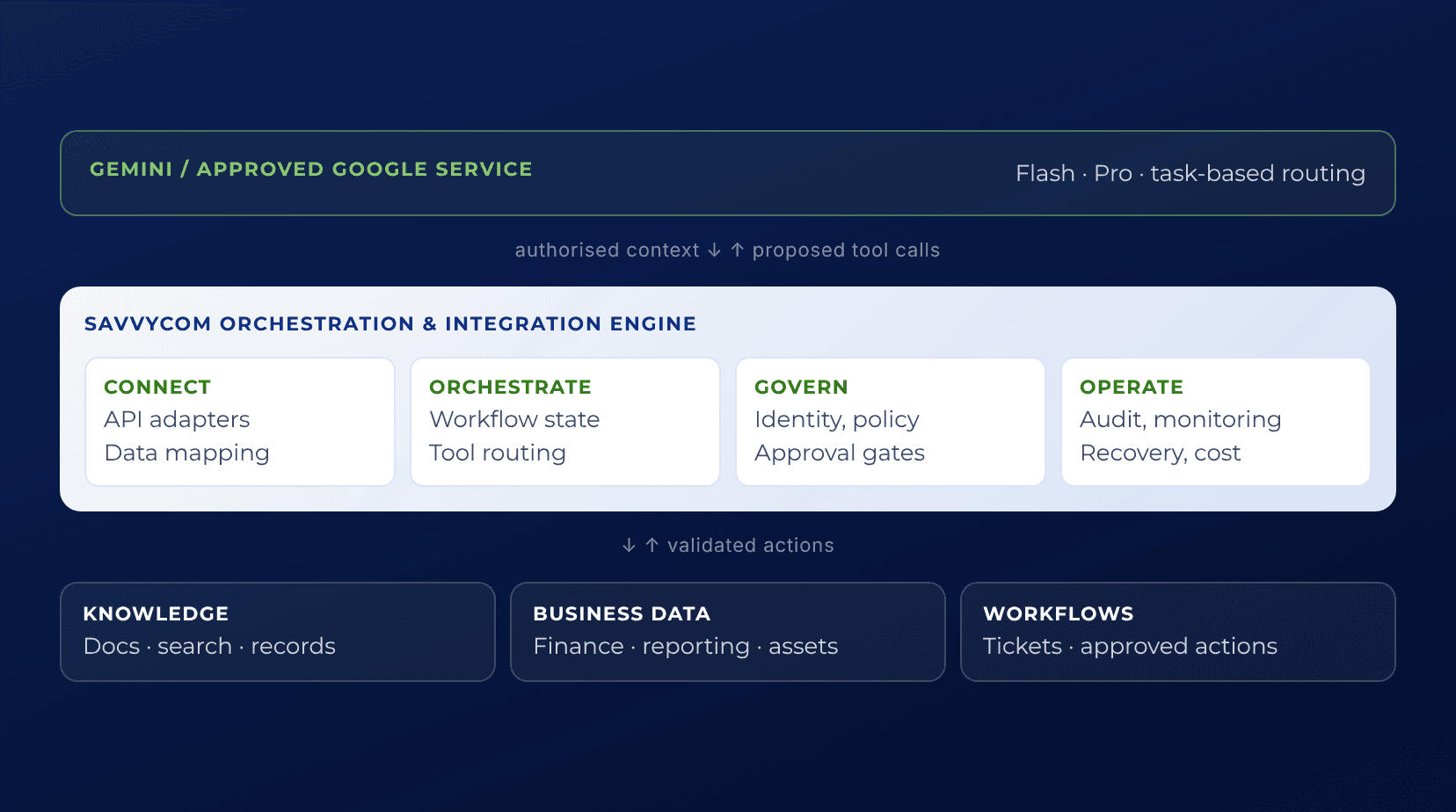Select the 'authorised context' label
The image size is (1456, 812).
[607, 250]
